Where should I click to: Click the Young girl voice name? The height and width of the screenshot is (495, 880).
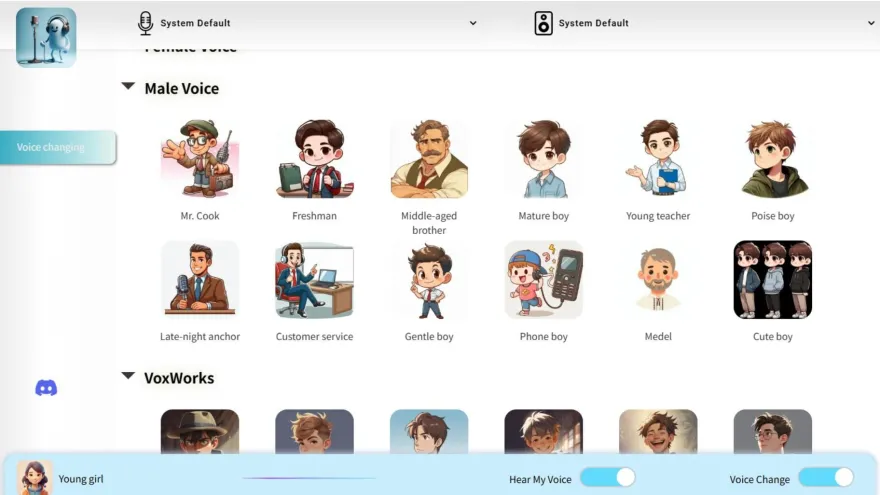pos(81,479)
